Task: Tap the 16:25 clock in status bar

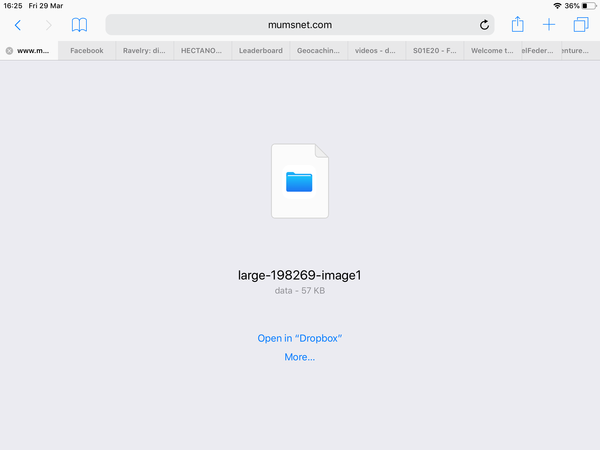Action: click(x=13, y=6)
